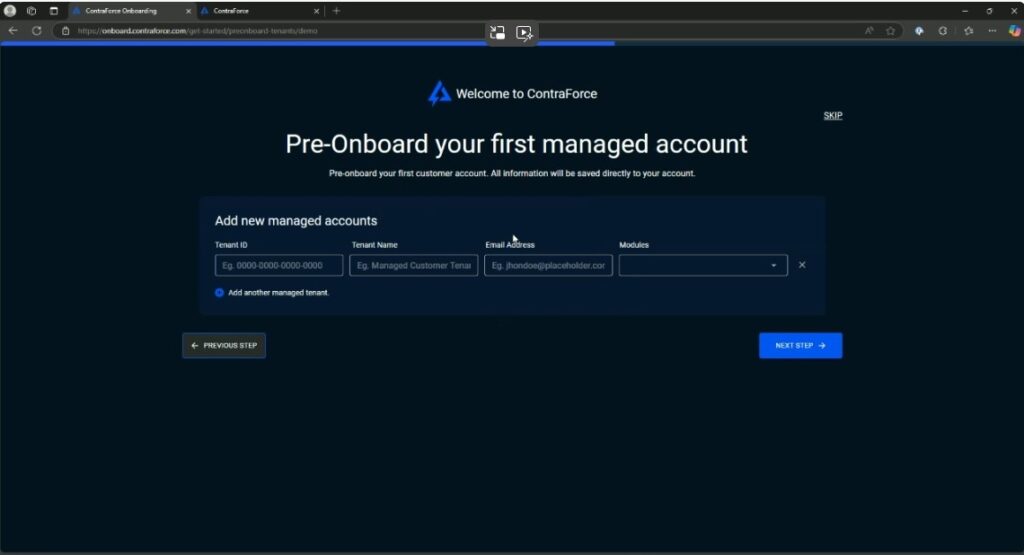Click the read aloud icon in address bar

pyautogui.click(x=869, y=31)
